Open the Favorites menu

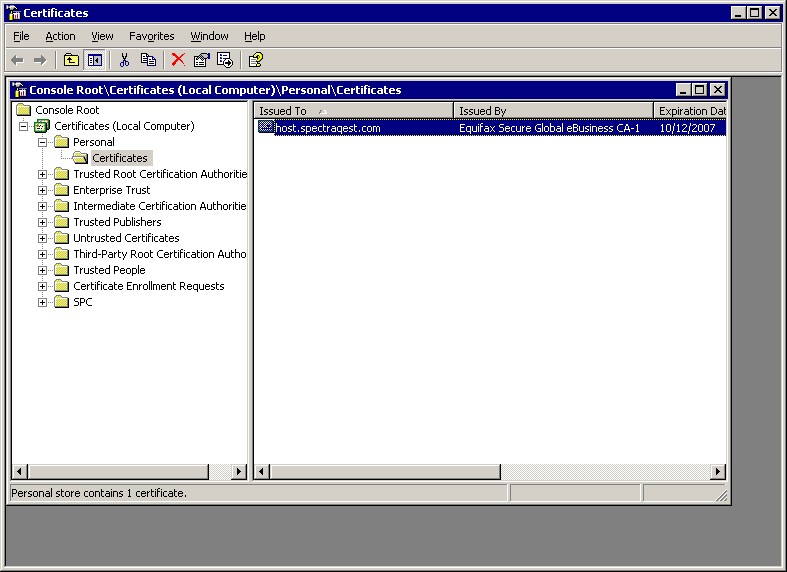[151, 36]
